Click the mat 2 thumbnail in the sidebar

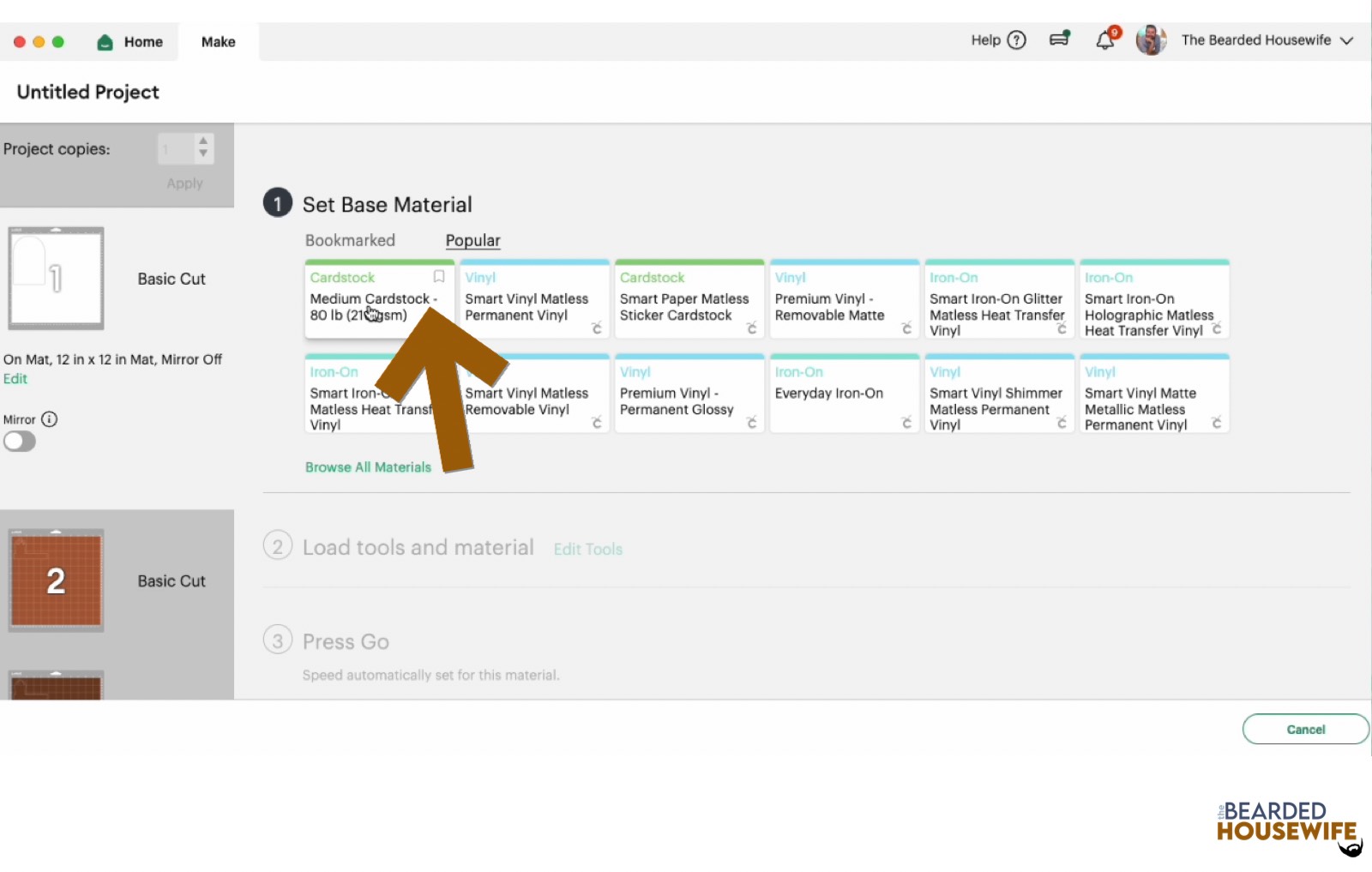point(56,580)
